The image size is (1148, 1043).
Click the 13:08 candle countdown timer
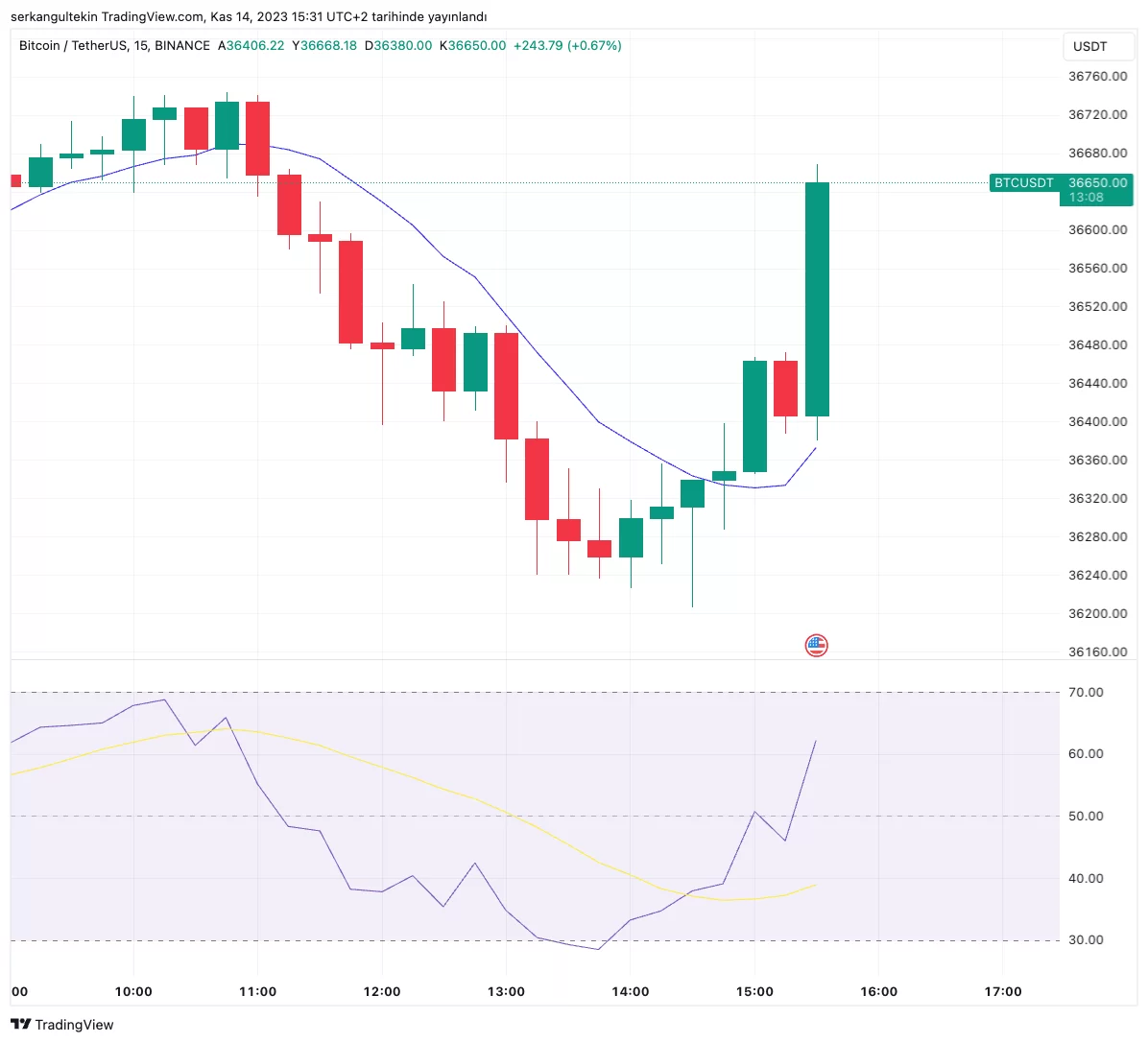tap(1087, 198)
